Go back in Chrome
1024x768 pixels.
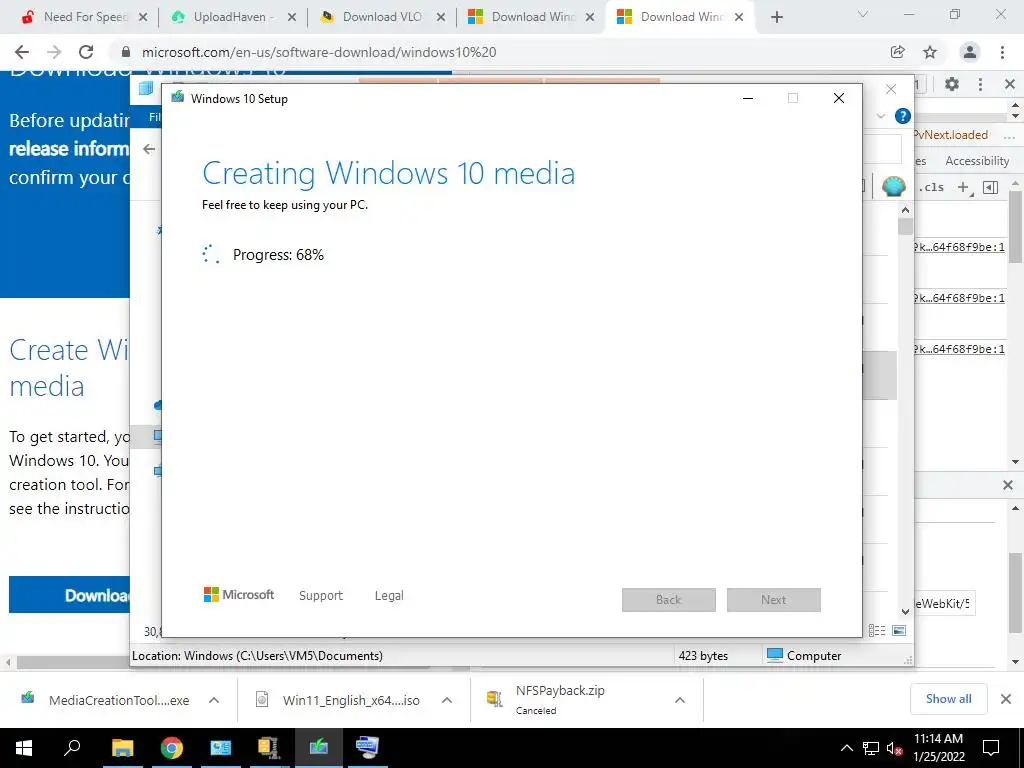pos(22,52)
